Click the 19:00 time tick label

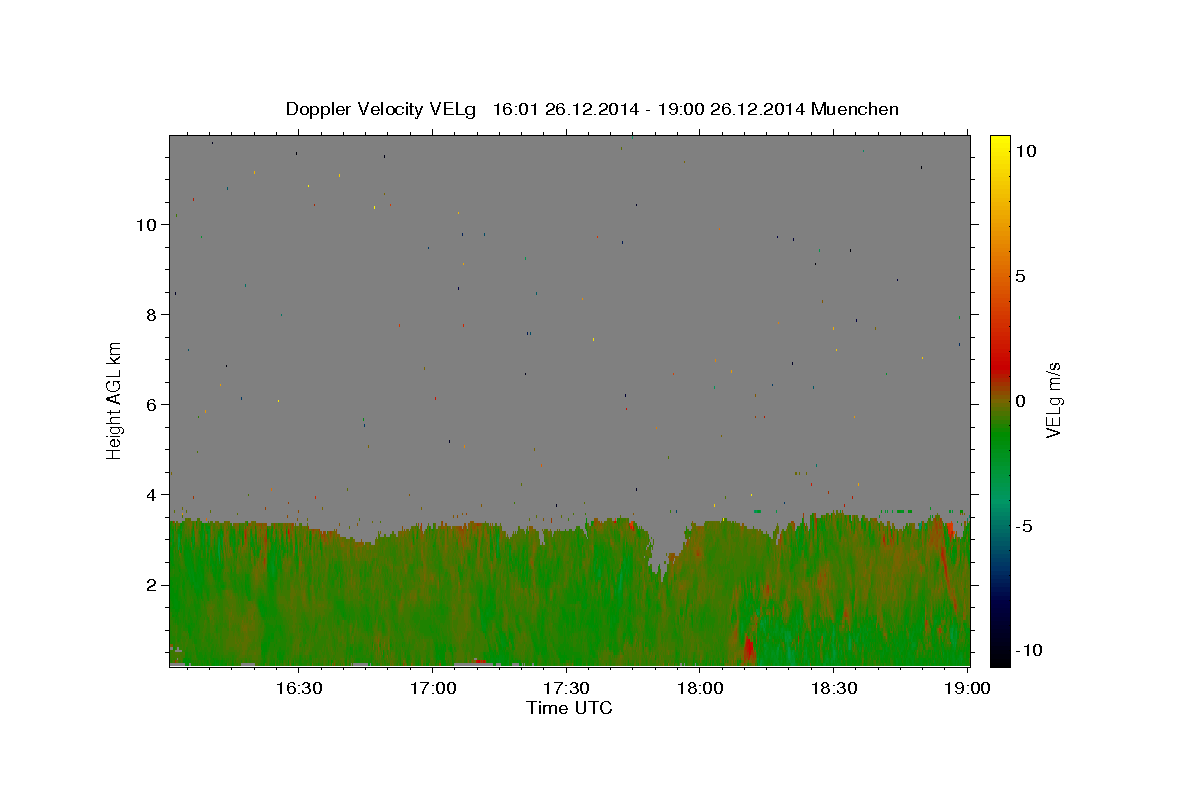tap(968, 689)
